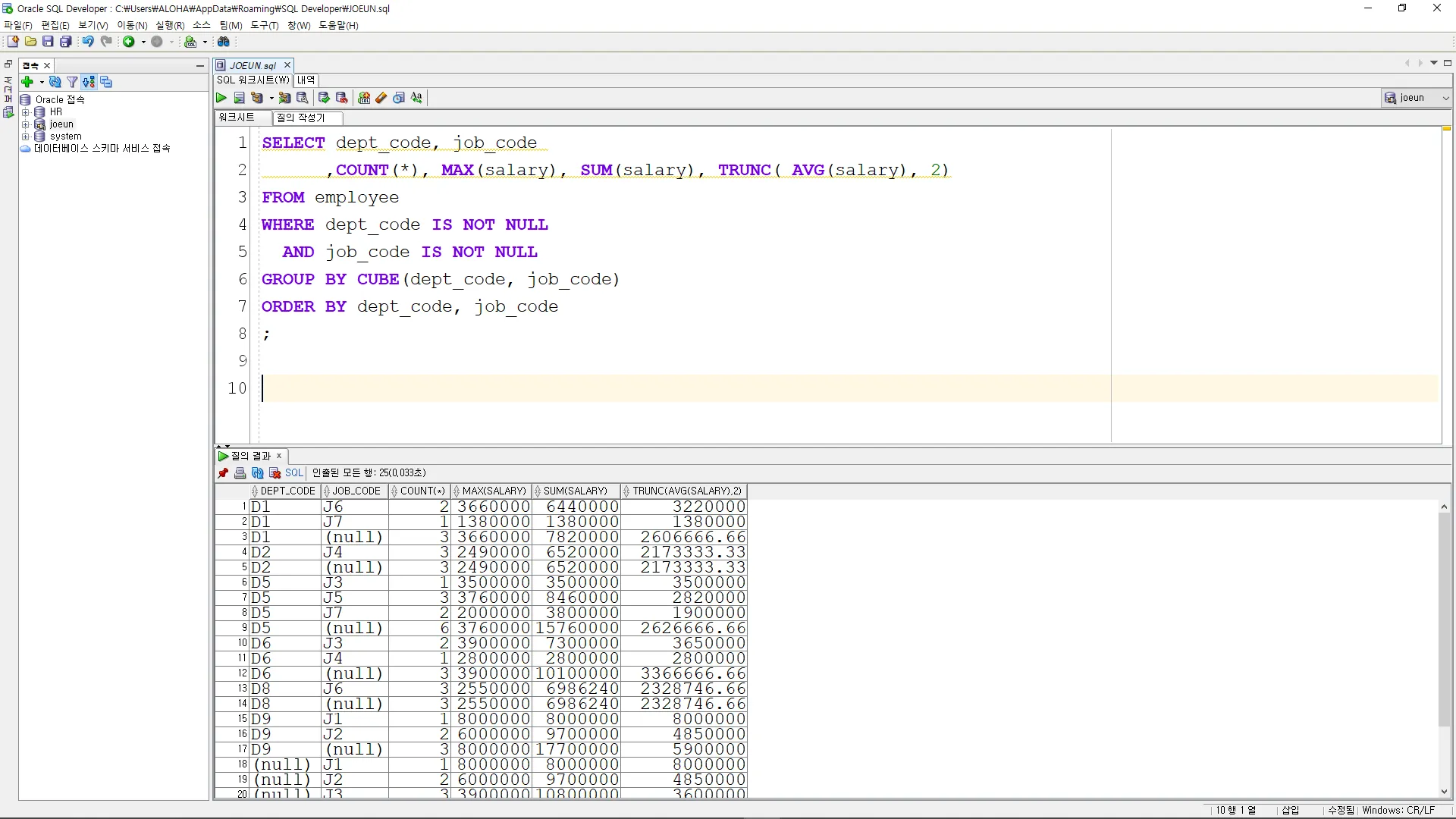Toggle the connection tree sort icon
Image resolution: width=1456 pixels, height=819 pixels.
[x=89, y=82]
